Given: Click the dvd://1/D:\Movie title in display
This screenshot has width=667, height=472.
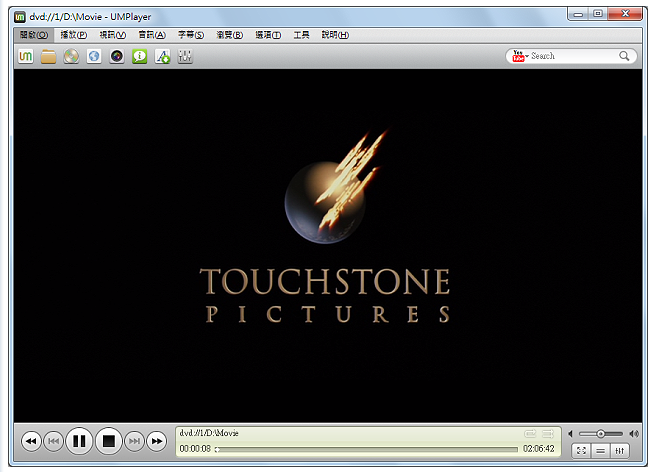Looking at the screenshot, I should coord(209,433).
